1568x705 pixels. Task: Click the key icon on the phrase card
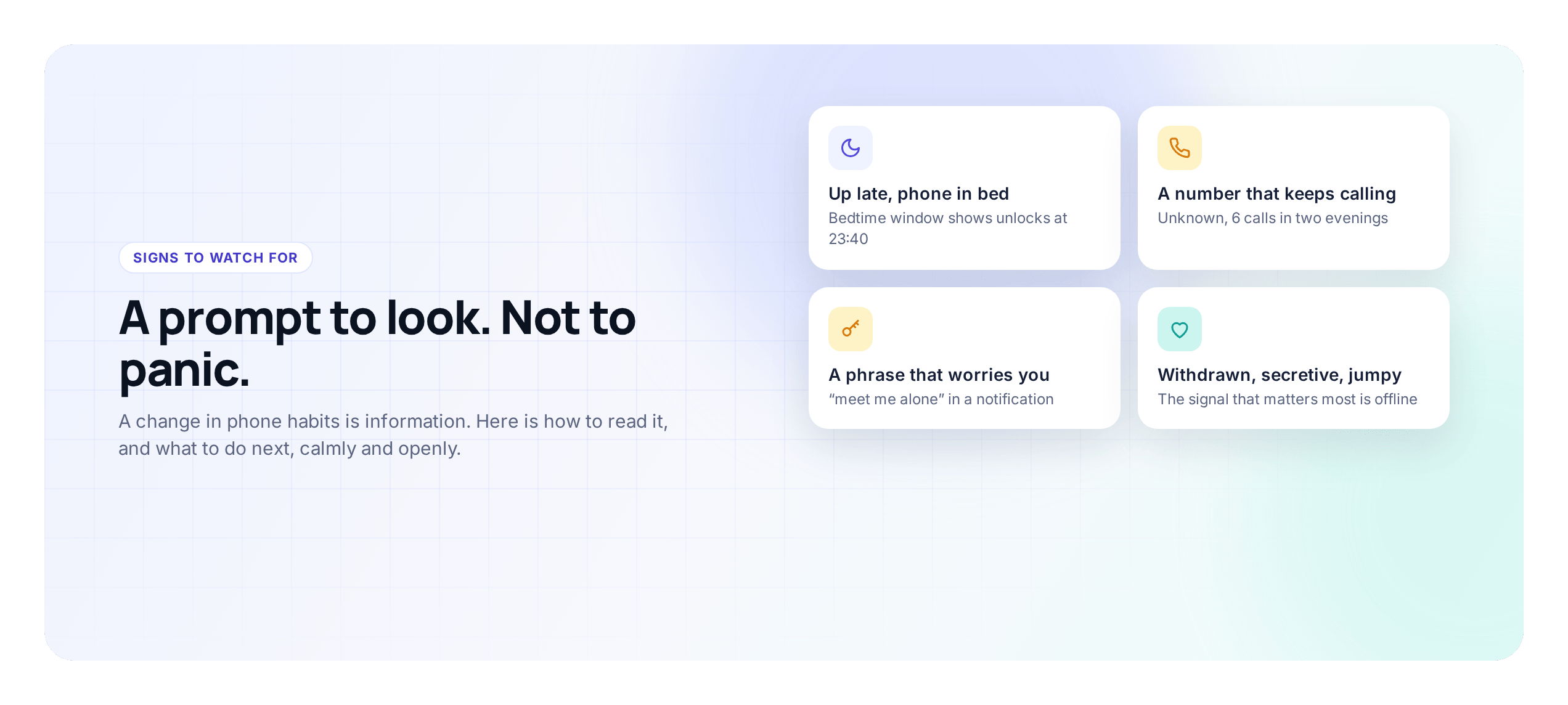850,329
